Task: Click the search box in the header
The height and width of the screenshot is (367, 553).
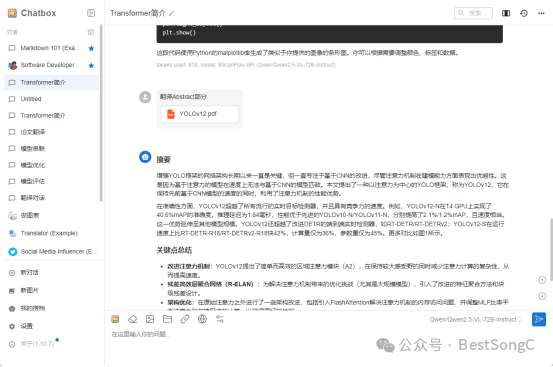Action: [x=473, y=13]
